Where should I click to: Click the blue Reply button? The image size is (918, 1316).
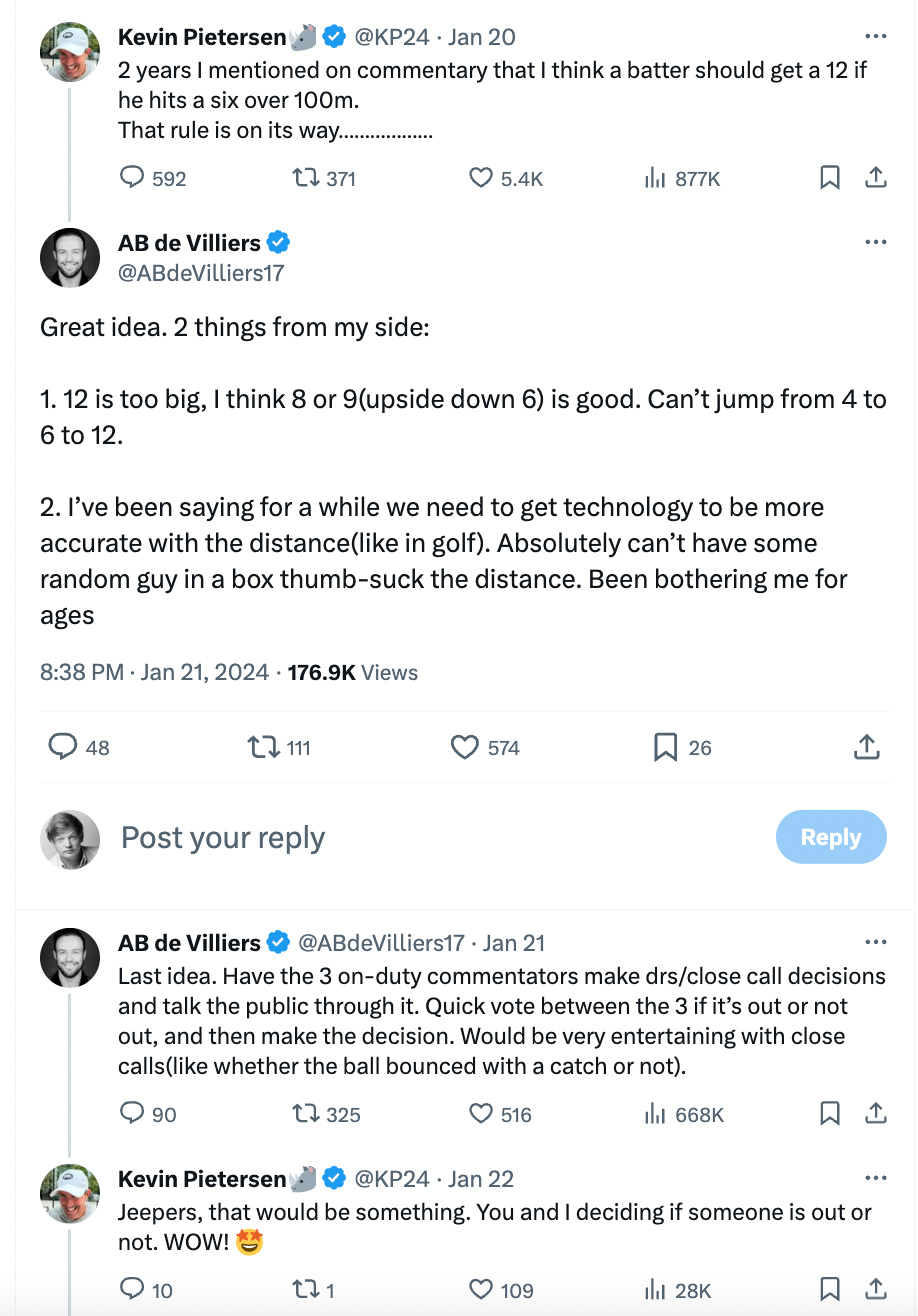point(830,837)
